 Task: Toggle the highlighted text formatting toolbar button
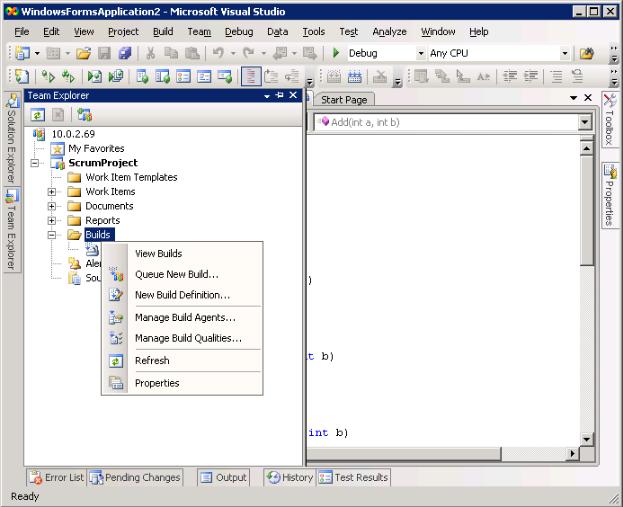[251, 76]
